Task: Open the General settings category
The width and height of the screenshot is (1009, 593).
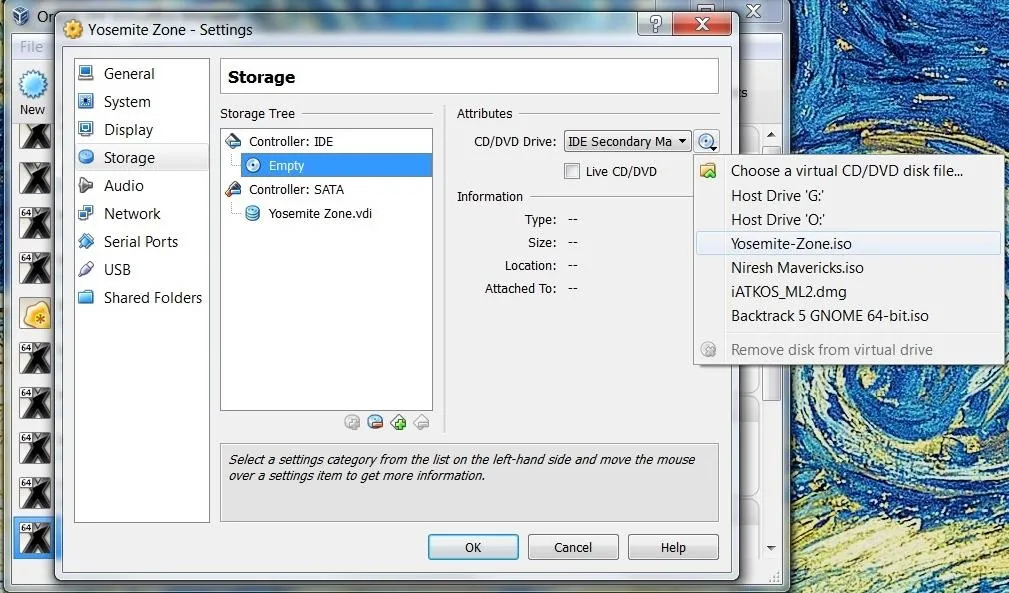Action: coord(142,73)
